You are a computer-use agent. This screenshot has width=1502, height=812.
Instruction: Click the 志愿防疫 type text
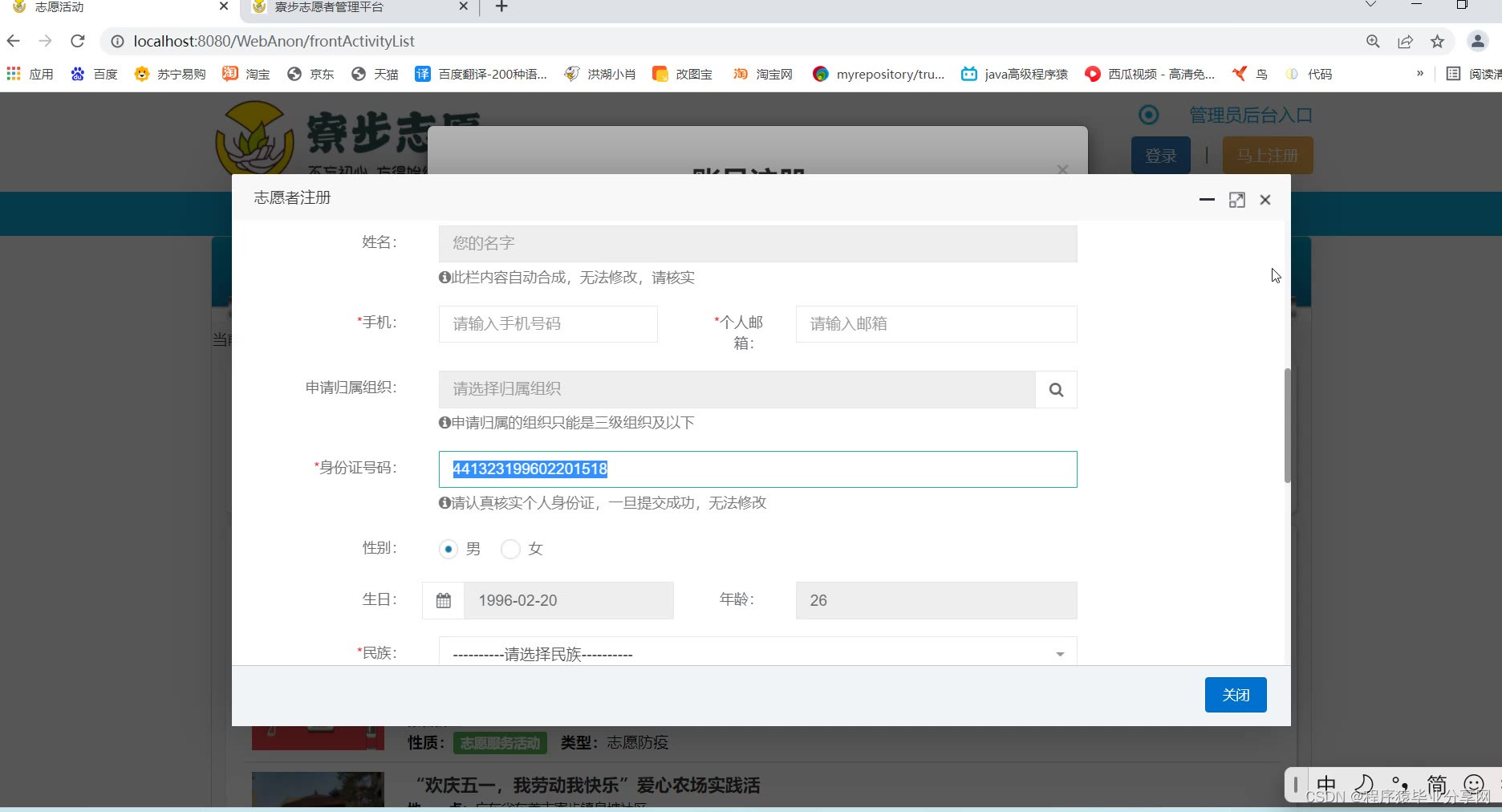pyautogui.click(x=638, y=743)
